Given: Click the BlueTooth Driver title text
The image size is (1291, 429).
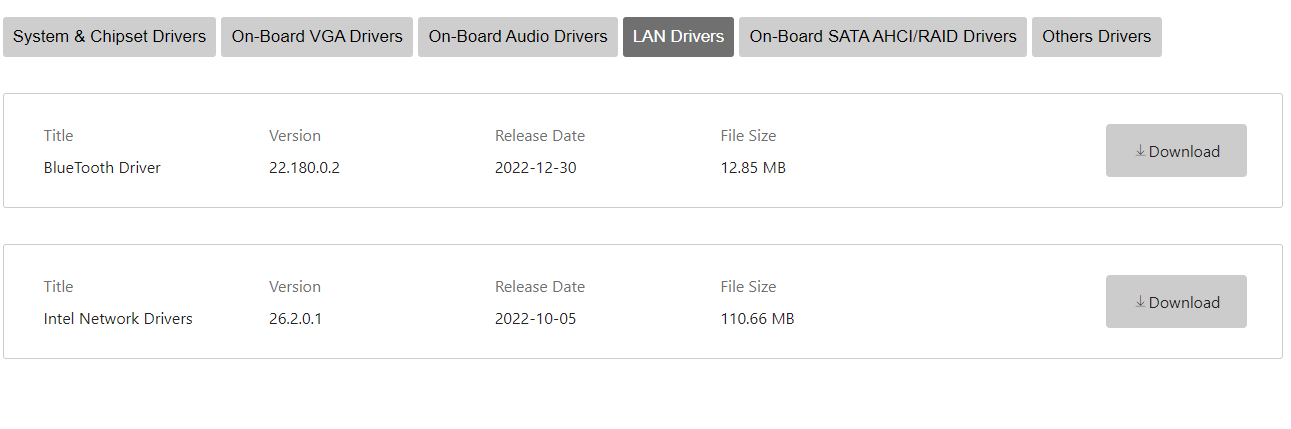Looking at the screenshot, I should point(102,168).
